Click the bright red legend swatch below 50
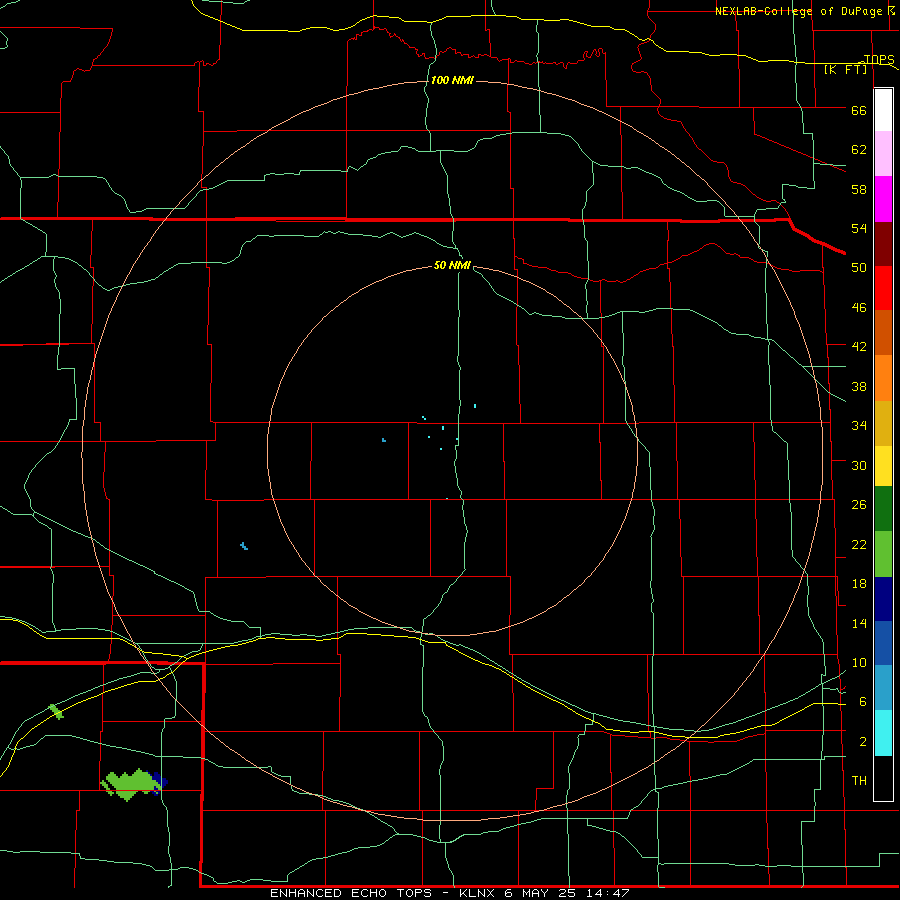 (883, 288)
